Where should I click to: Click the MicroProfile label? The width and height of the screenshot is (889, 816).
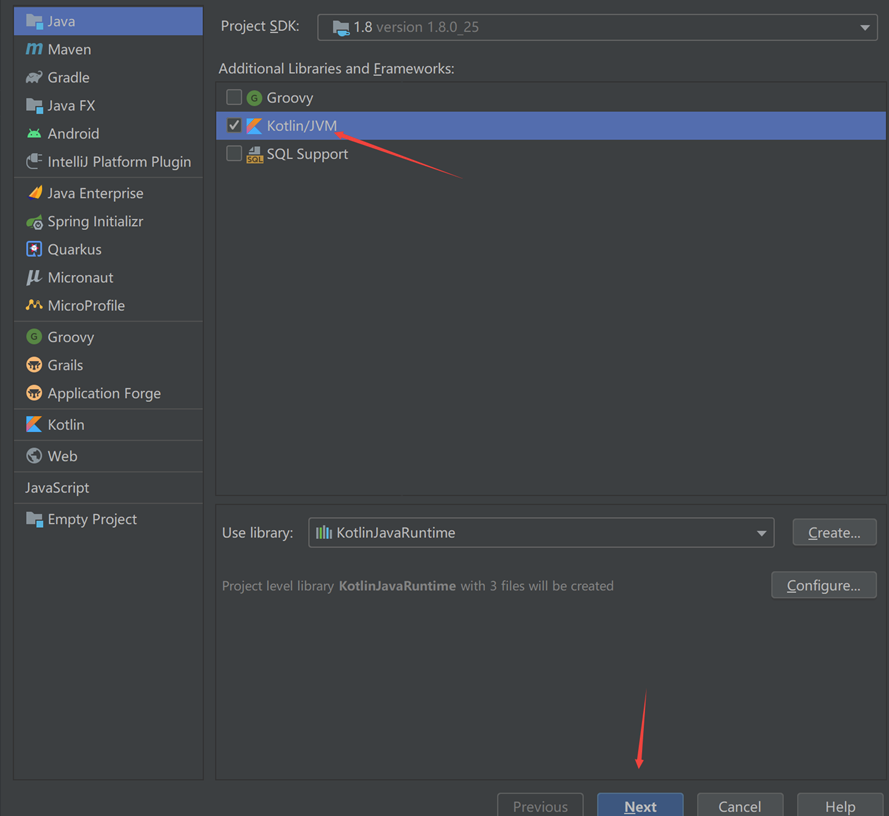[86, 306]
